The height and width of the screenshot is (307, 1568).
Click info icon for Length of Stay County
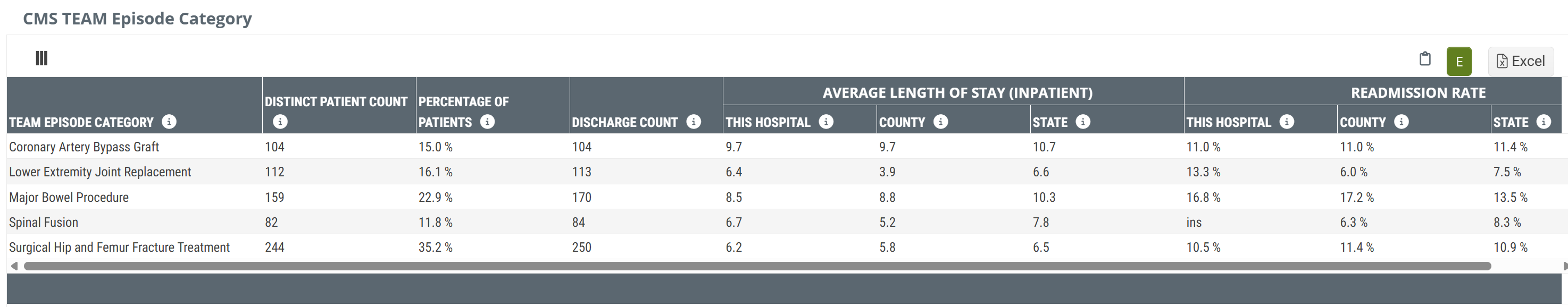(x=940, y=122)
